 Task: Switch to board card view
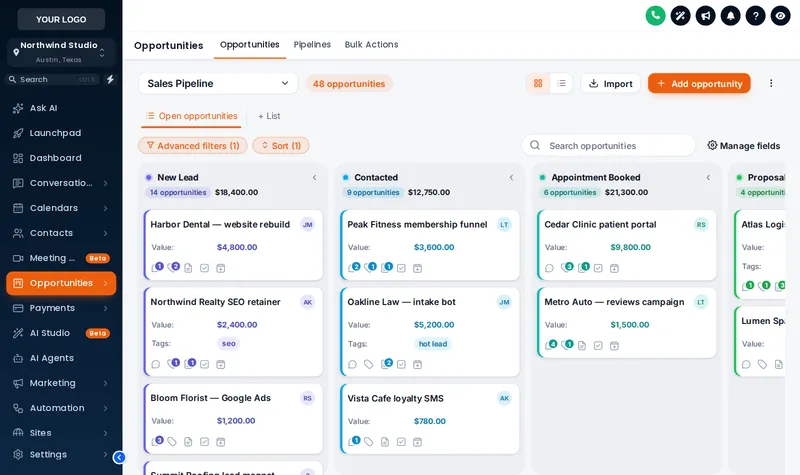tap(538, 83)
